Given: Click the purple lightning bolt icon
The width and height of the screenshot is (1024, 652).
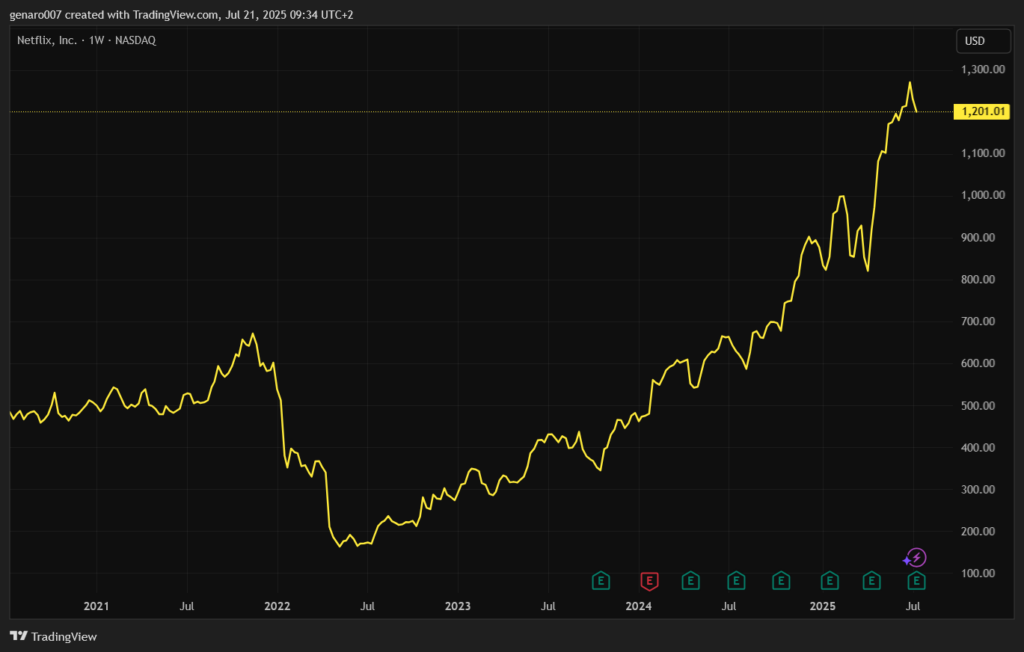Looking at the screenshot, I should tap(916, 558).
